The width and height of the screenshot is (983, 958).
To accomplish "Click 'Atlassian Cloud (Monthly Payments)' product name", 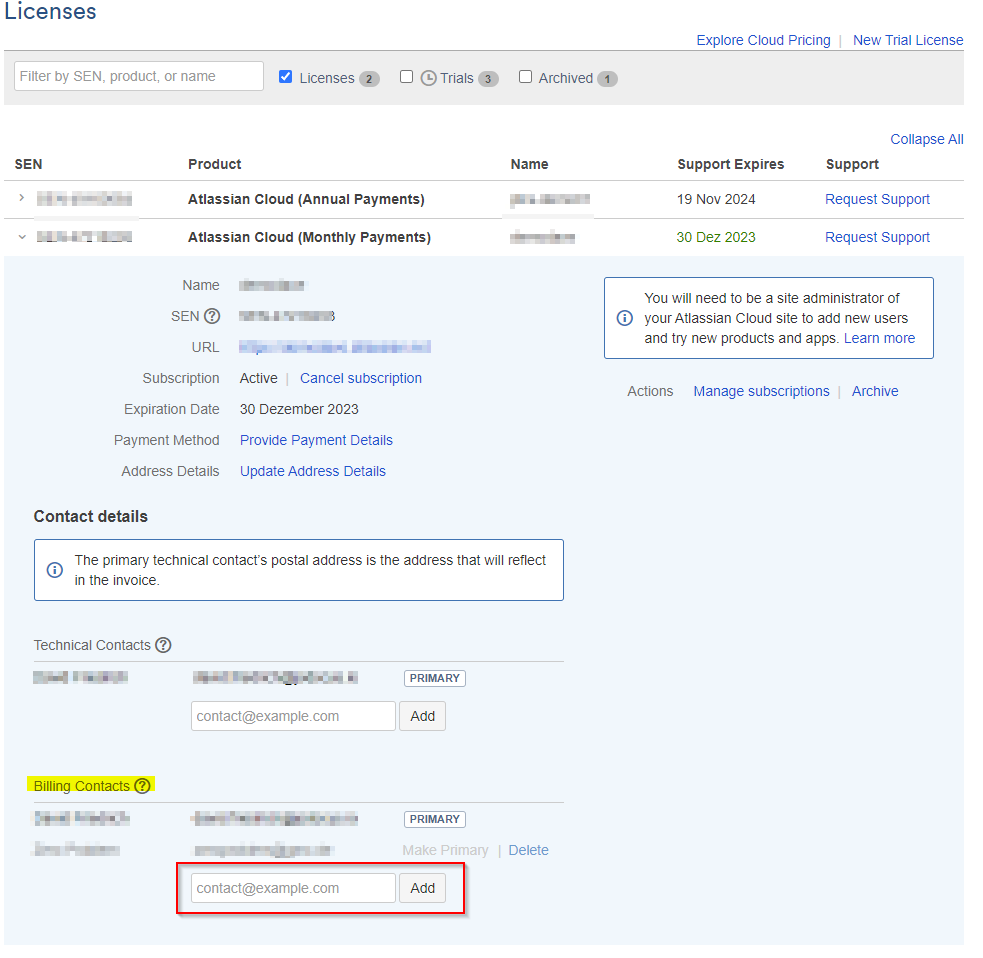I will pyautogui.click(x=309, y=237).
